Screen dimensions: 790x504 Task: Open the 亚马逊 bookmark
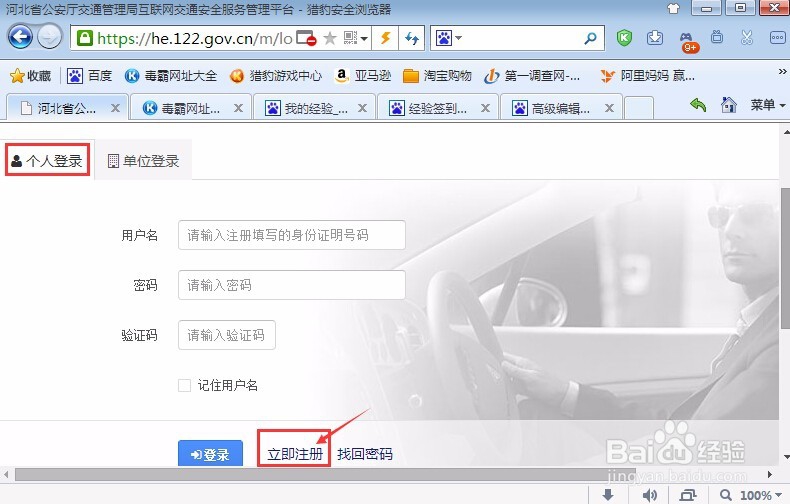pyautogui.click(x=363, y=76)
